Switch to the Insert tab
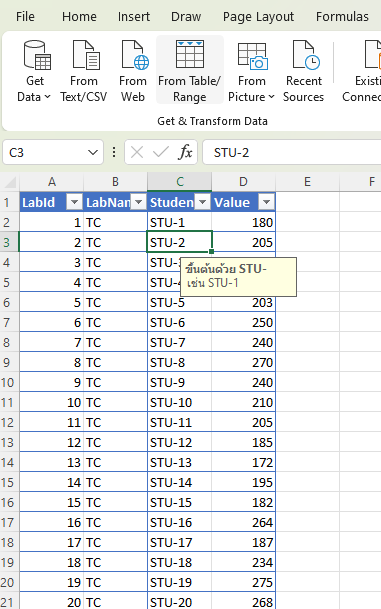This screenshot has height=609, width=381. pyautogui.click(x=134, y=17)
